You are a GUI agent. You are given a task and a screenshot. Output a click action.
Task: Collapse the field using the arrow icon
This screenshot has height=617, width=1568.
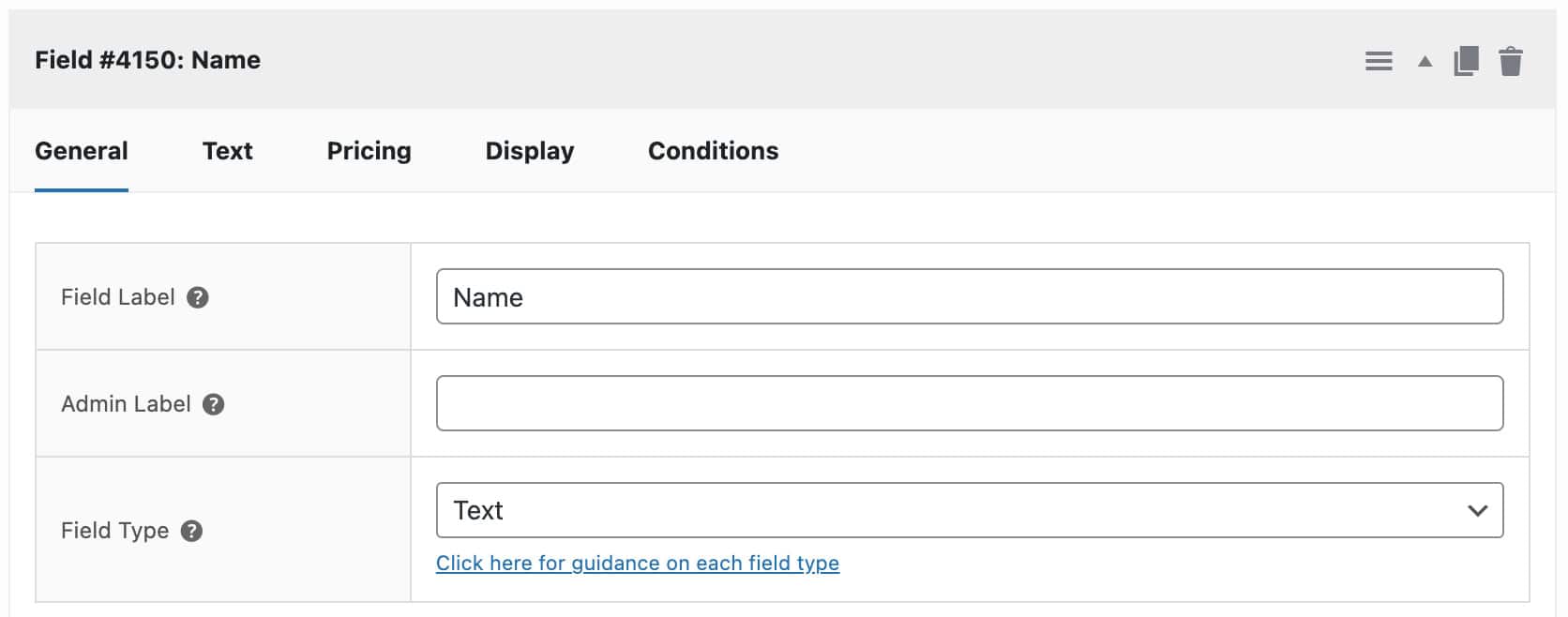click(1423, 60)
